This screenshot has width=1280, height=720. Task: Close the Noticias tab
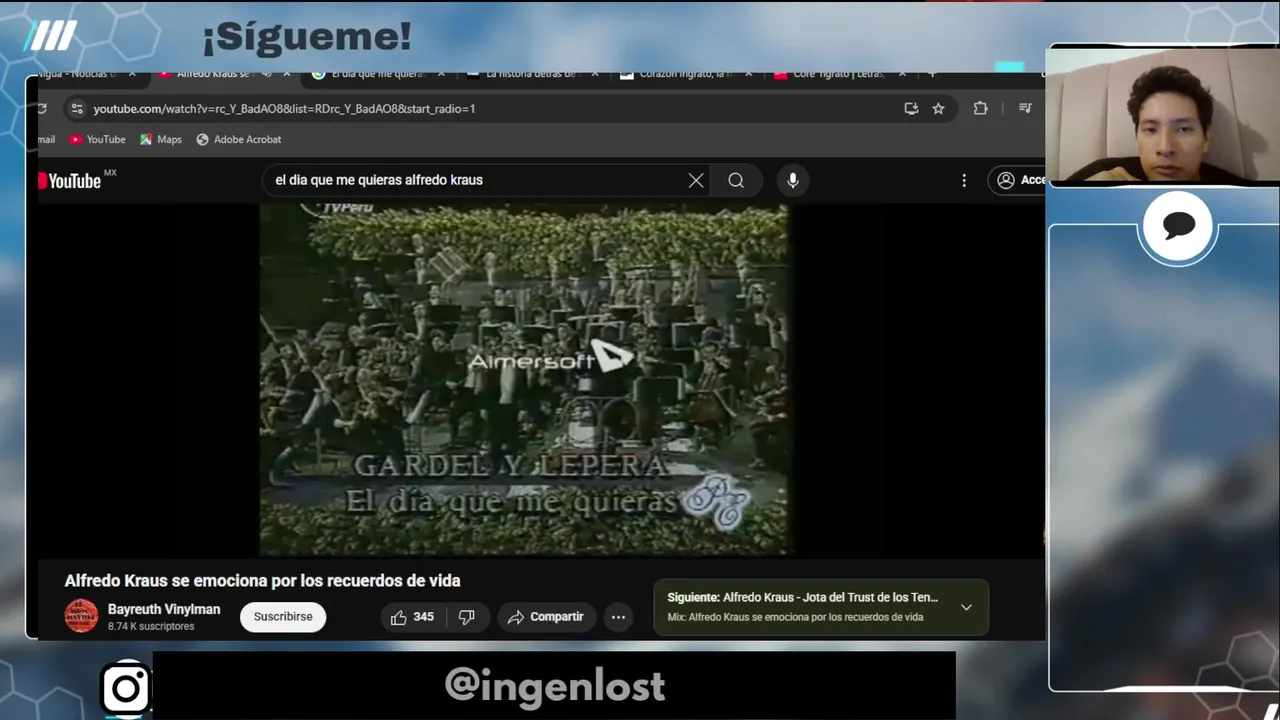point(132,74)
